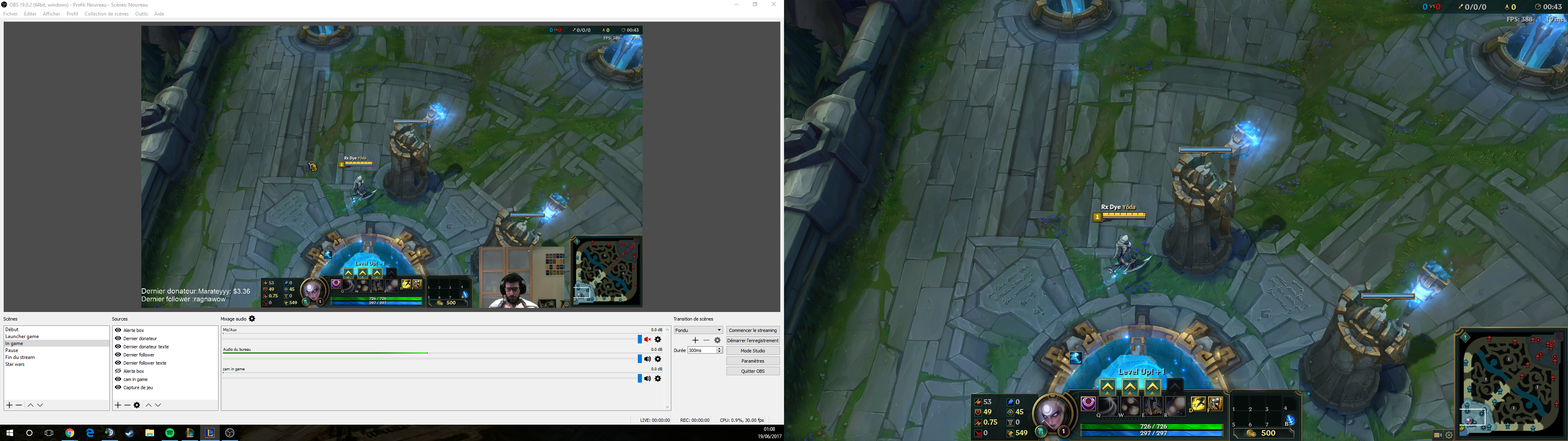The height and width of the screenshot is (441, 1568).
Task: Open source properties gear in Sources panel
Action: (x=137, y=405)
